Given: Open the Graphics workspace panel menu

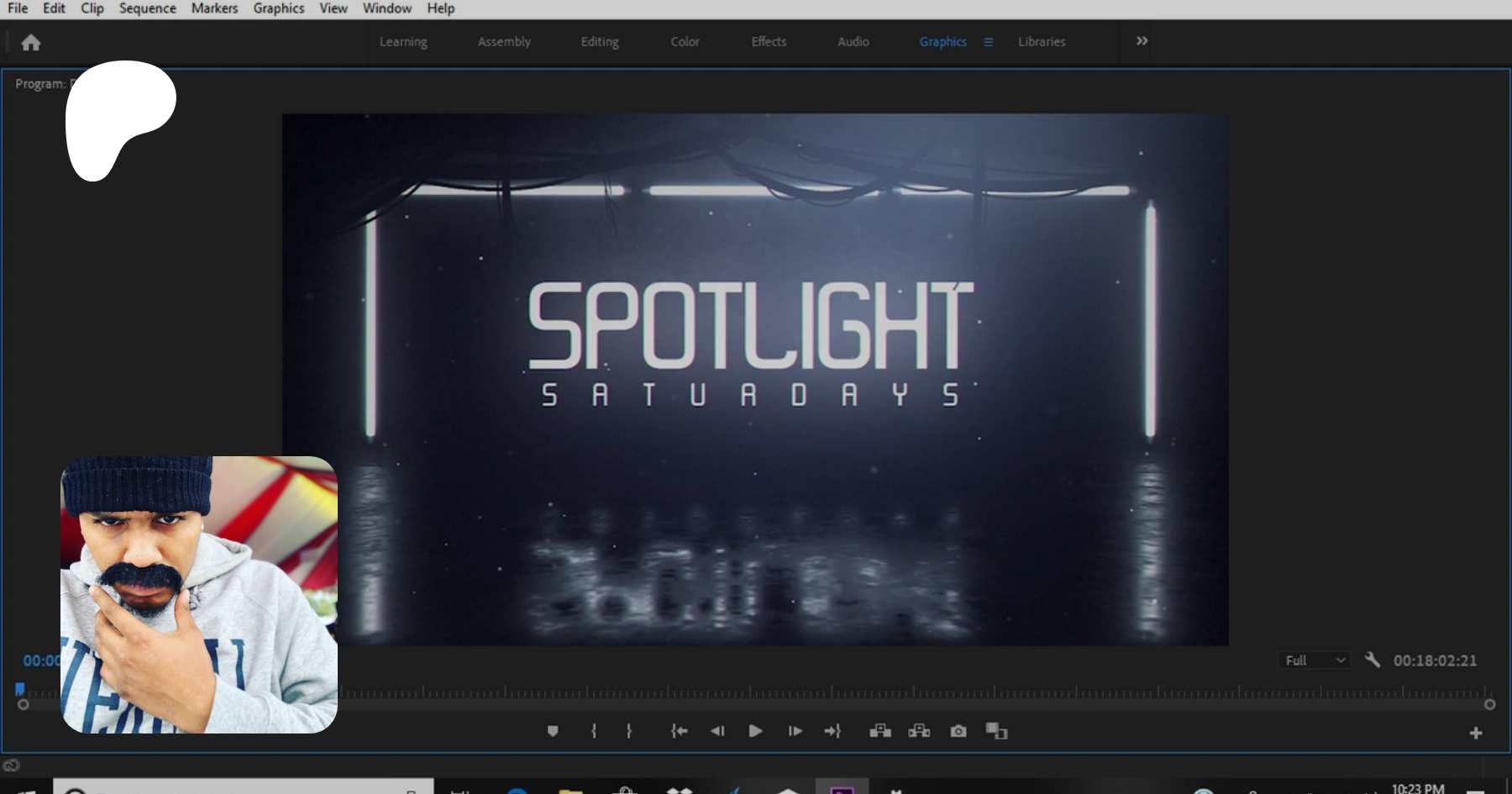Looking at the screenshot, I should pyautogui.click(x=988, y=42).
